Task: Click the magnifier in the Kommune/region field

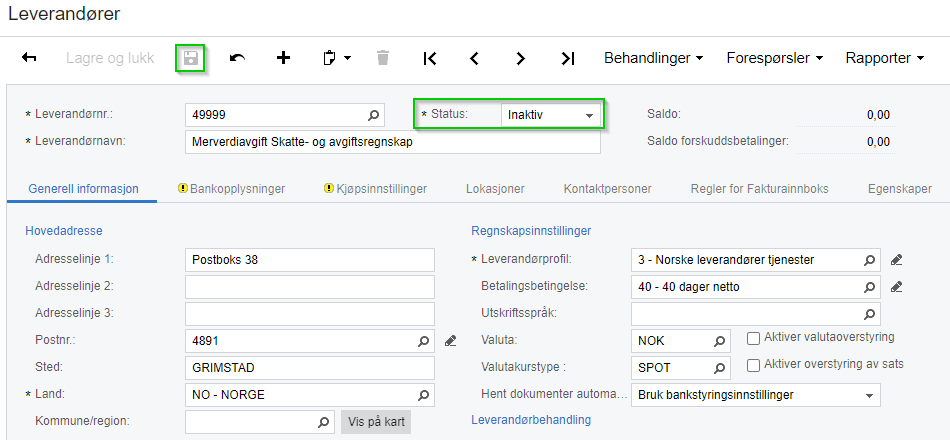Action: 324,422
